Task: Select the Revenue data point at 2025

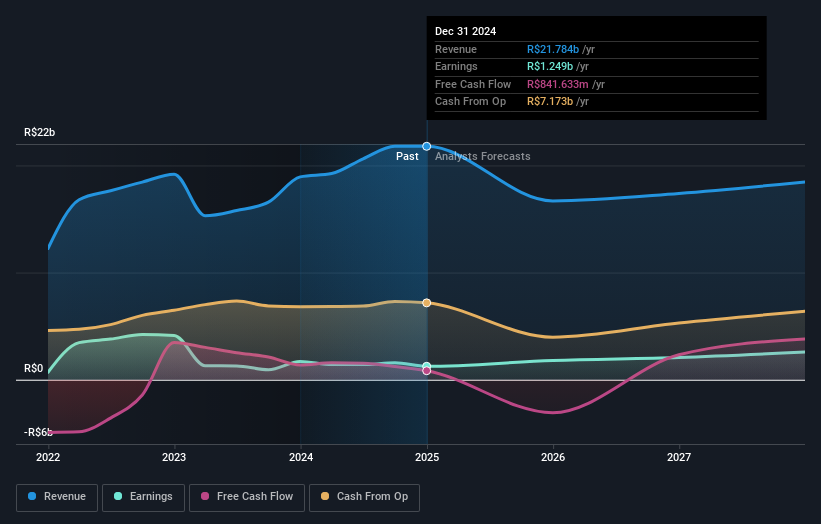Action: 427,147
